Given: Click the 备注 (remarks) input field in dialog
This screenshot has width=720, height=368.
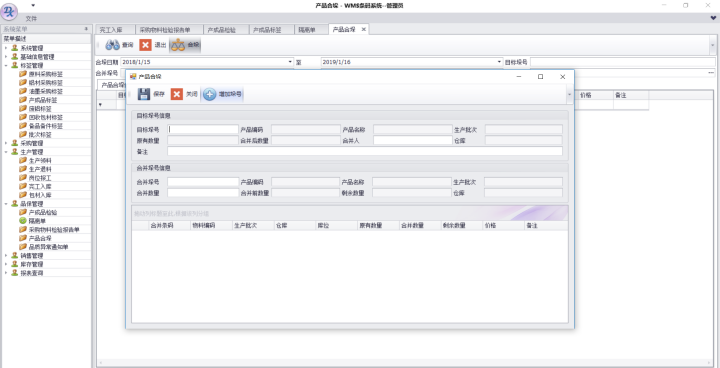Looking at the screenshot, I should point(365,151).
